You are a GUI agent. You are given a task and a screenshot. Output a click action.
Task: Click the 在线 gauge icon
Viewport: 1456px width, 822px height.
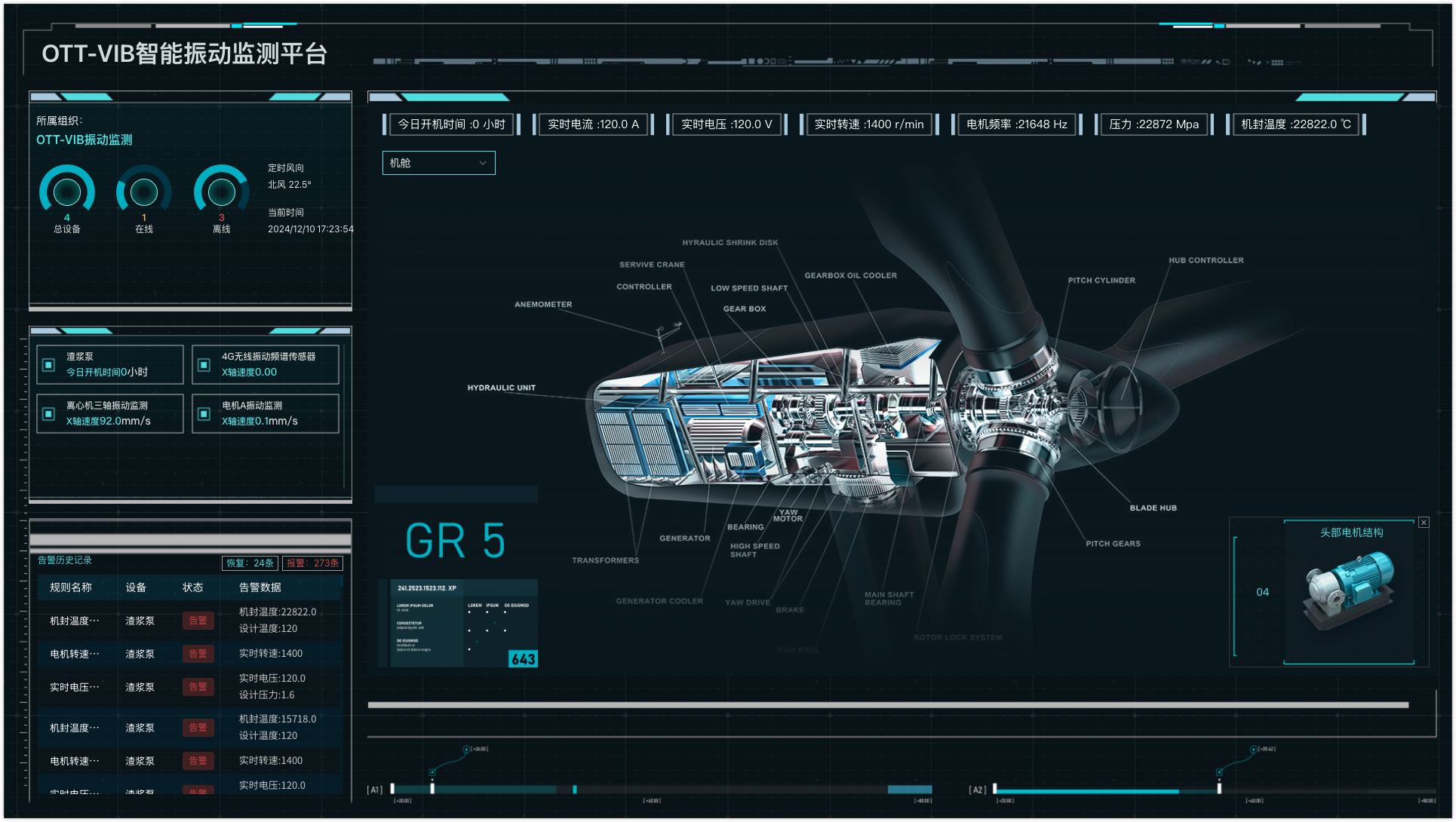(x=144, y=192)
